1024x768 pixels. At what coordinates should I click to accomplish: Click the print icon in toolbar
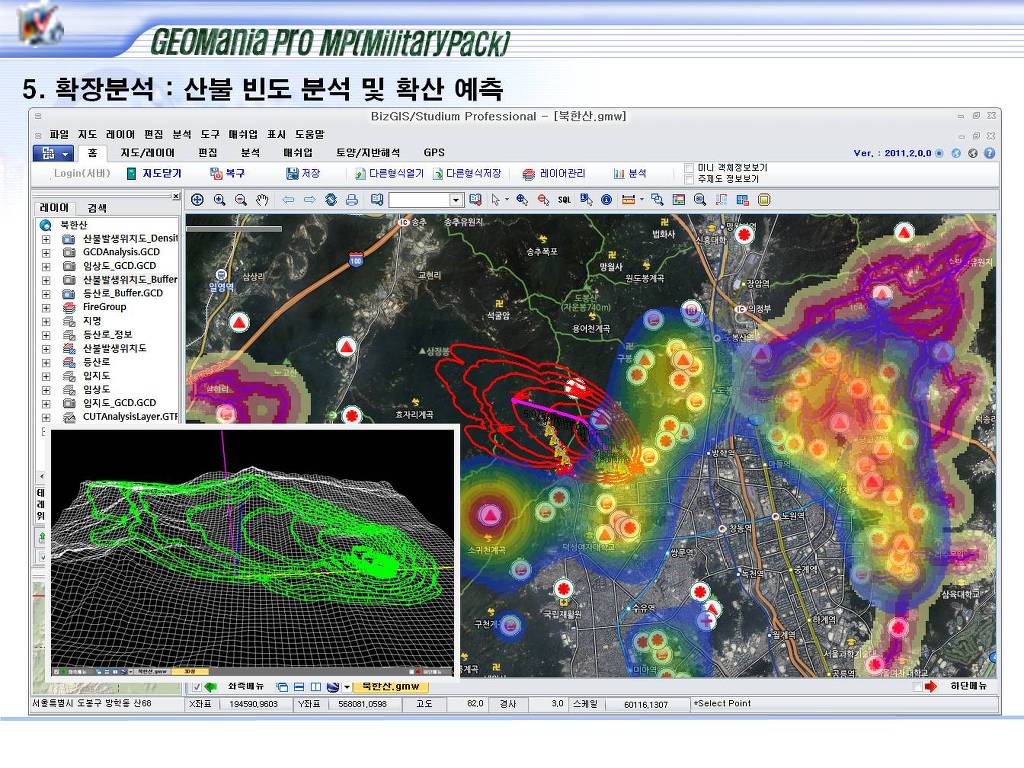pos(352,200)
